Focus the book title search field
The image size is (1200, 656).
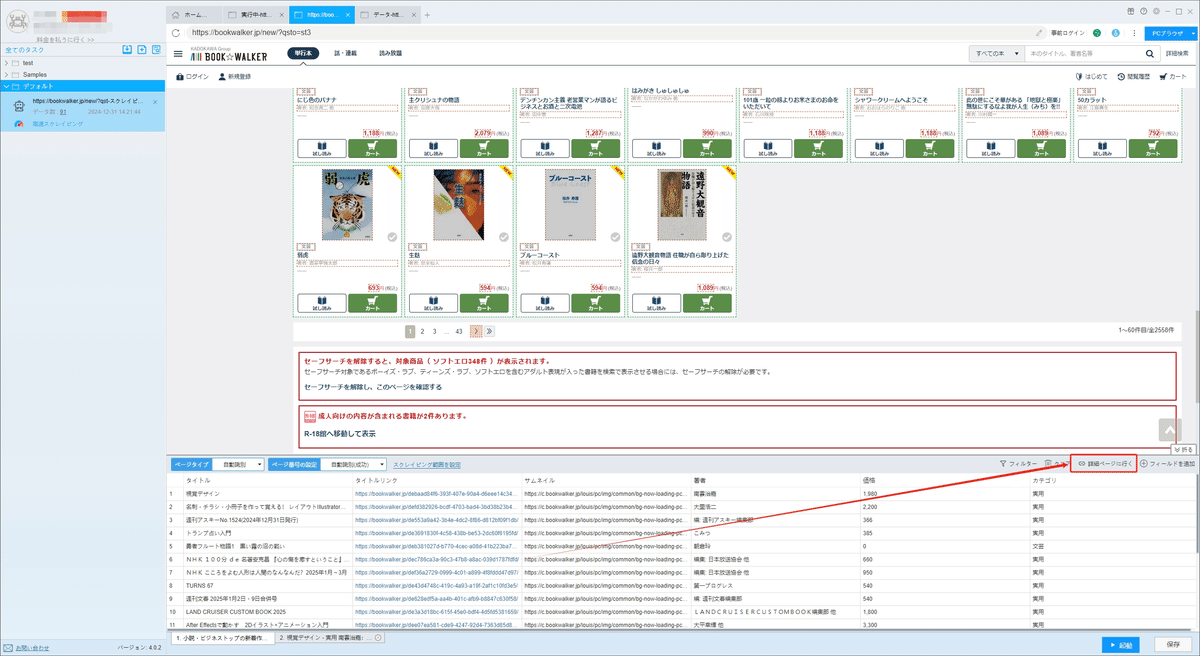(x=1084, y=53)
